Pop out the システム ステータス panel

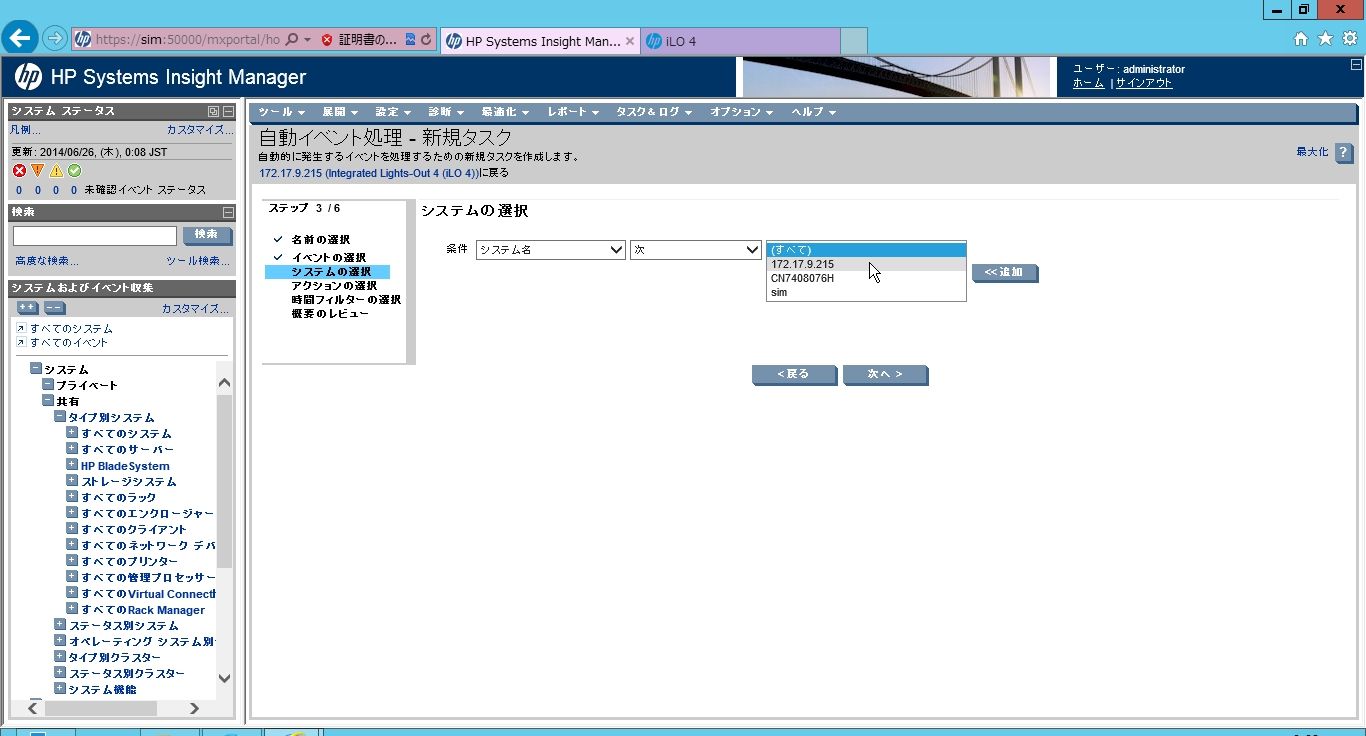click(213, 112)
